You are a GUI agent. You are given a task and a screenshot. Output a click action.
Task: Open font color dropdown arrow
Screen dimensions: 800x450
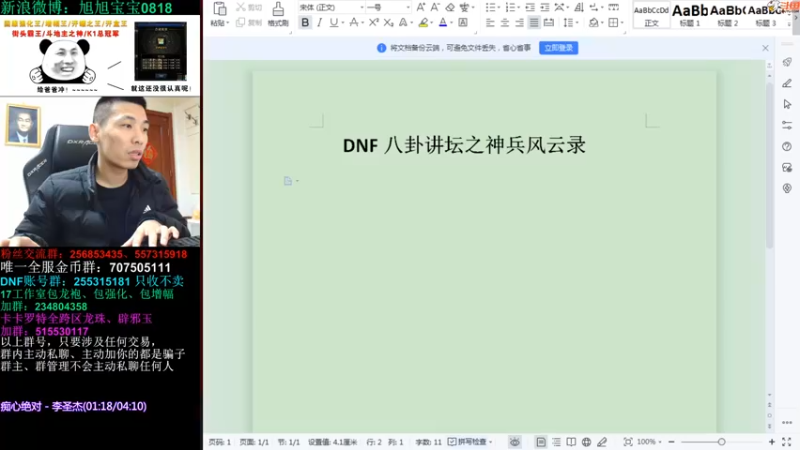click(x=452, y=23)
